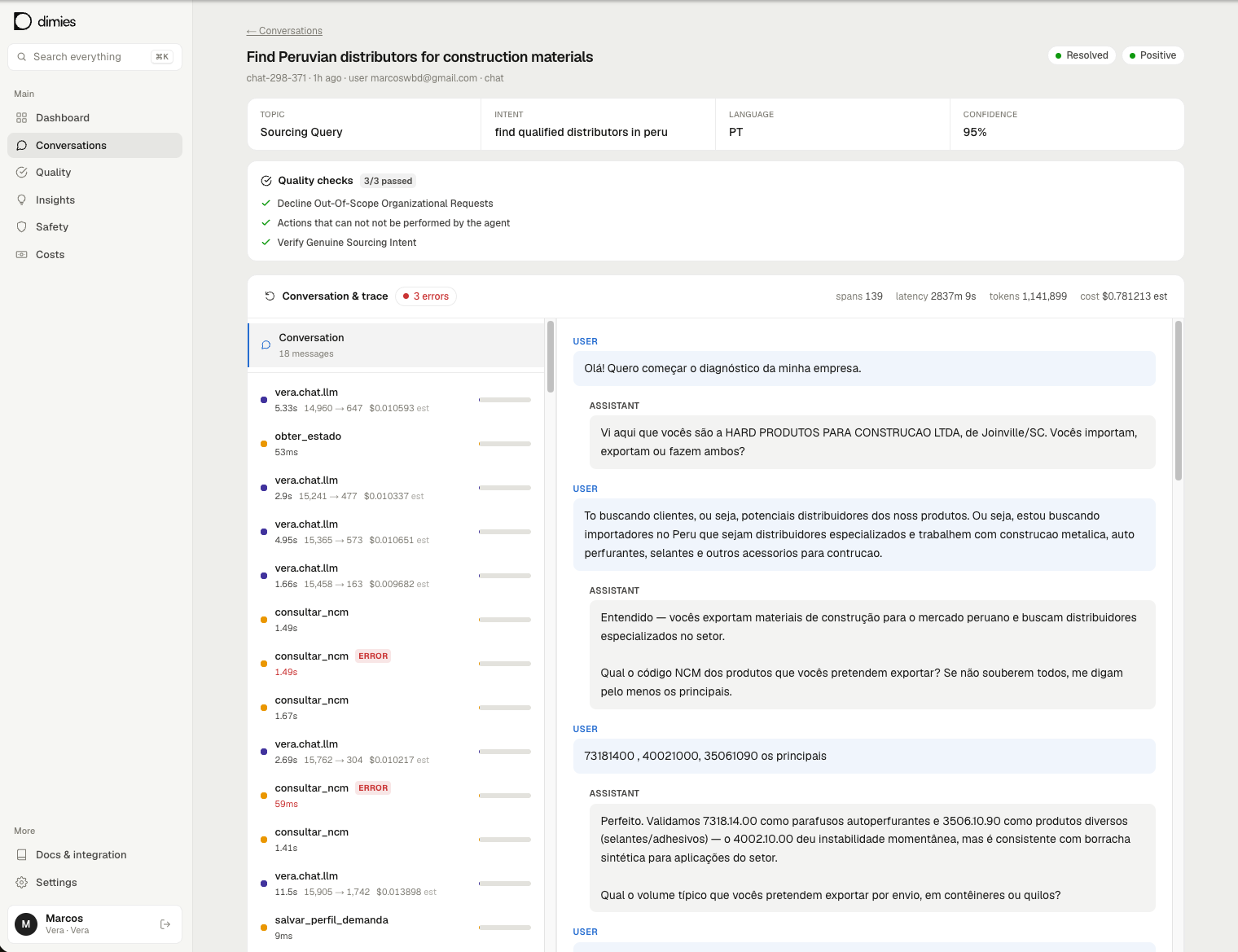Click the logout icon next to Marcos
Screen dimensions: 1238x952
coord(165,924)
